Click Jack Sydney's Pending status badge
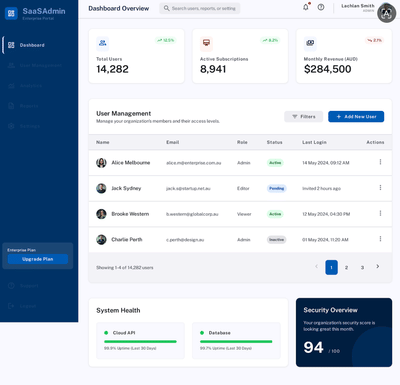The image size is (400, 385). [277, 188]
